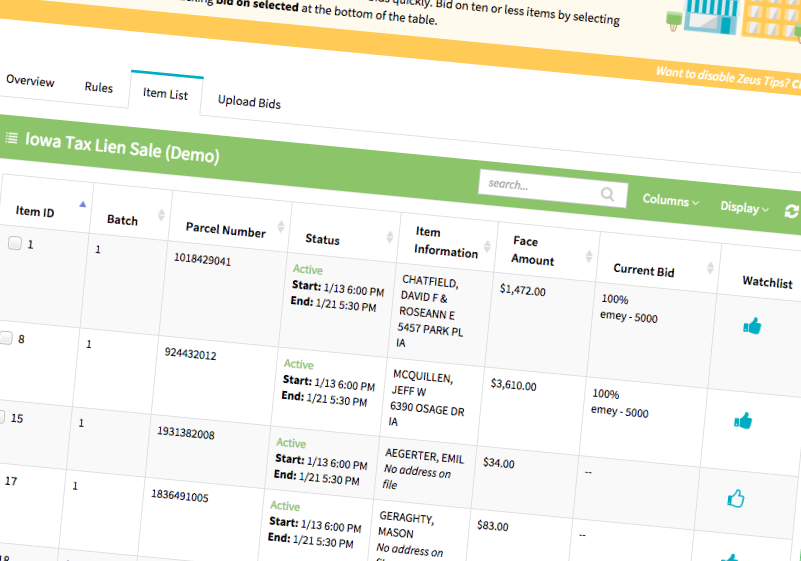Screen dimensions: 801x561
Task: Check the box beside item 15
Action: [2, 417]
